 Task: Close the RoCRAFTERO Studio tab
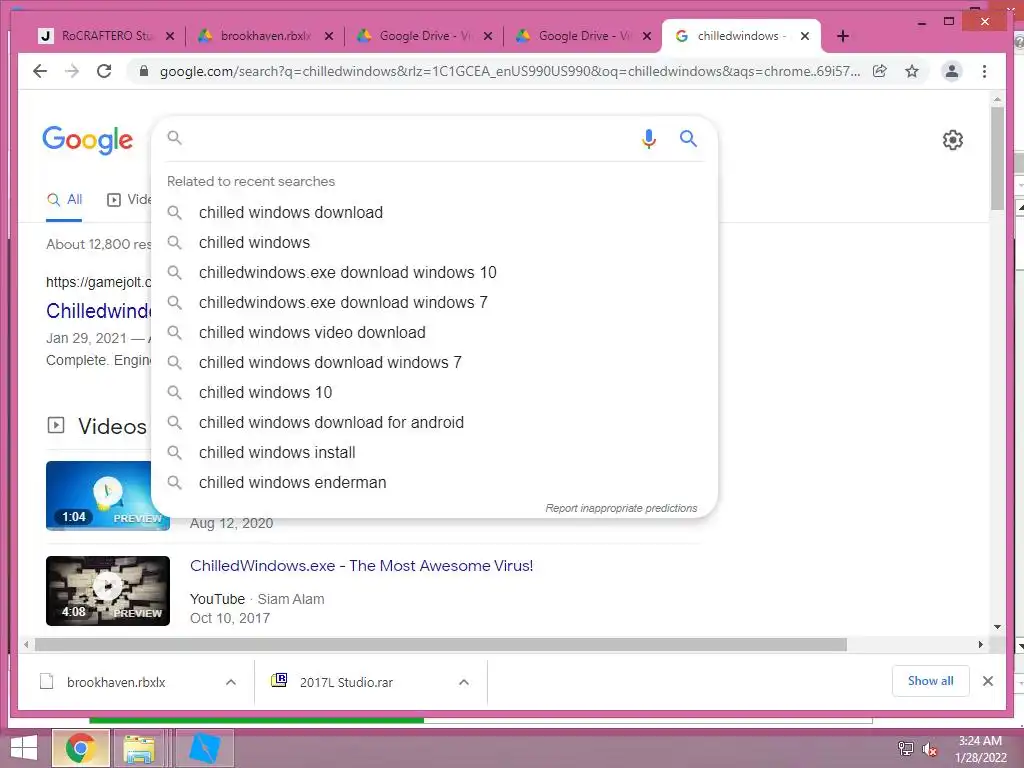coord(170,36)
